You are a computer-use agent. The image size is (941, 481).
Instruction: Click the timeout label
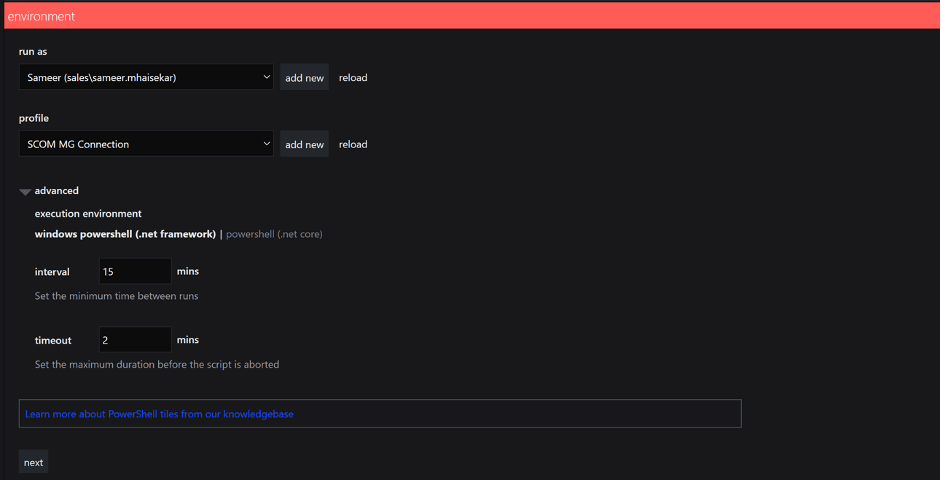pos(53,341)
